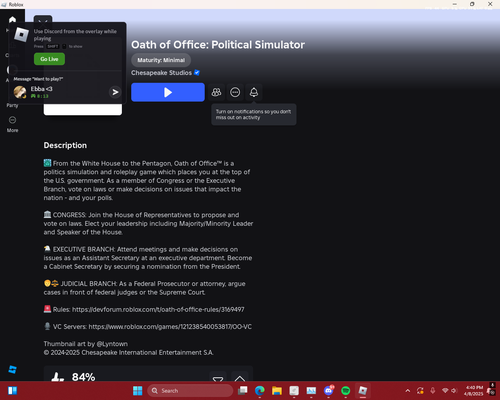Open the VC Servers roblox.com link
500x400 pixels.
click(170, 327)
